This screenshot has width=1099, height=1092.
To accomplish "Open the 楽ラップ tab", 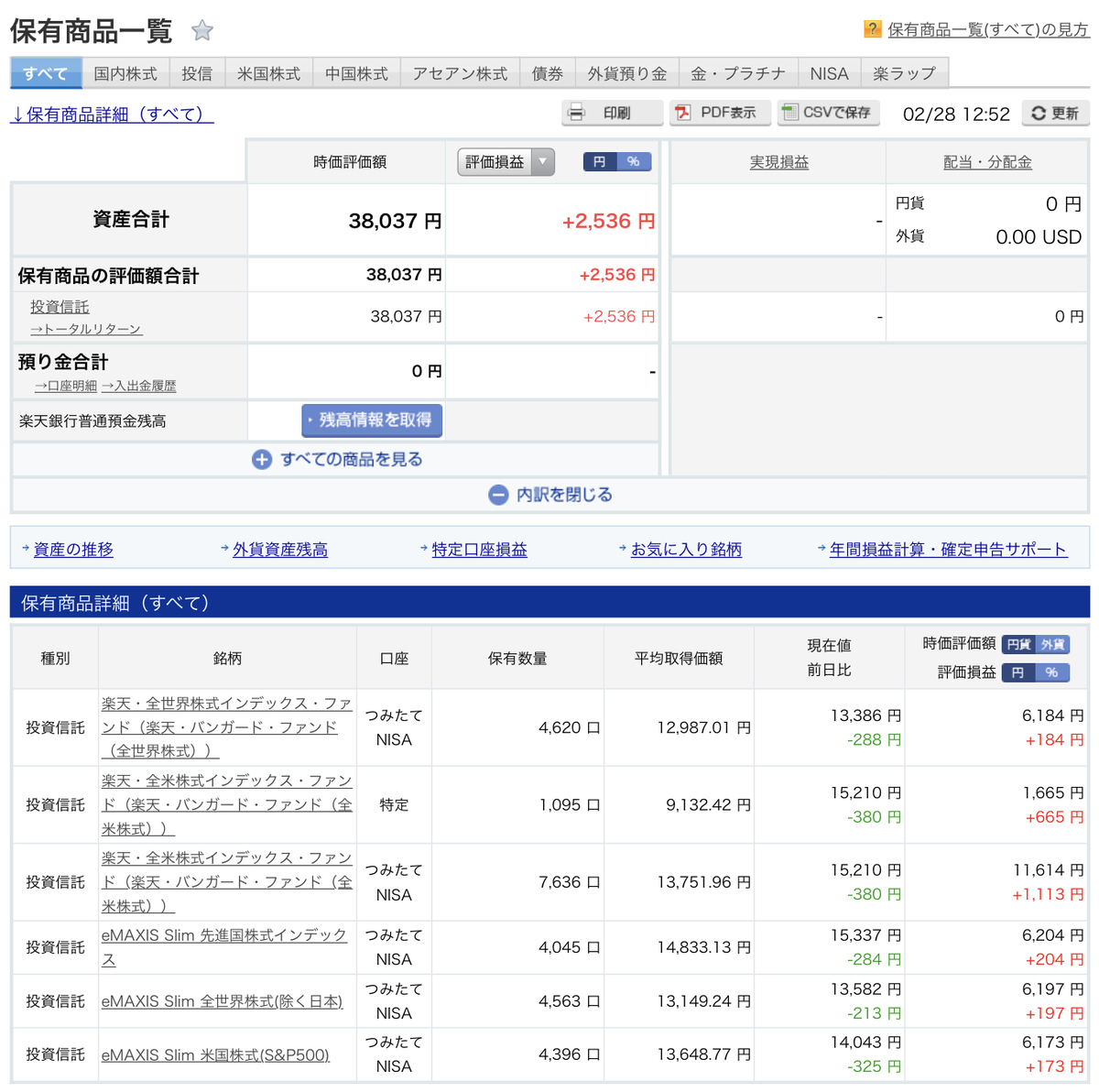I will click(x=904, y=73).
